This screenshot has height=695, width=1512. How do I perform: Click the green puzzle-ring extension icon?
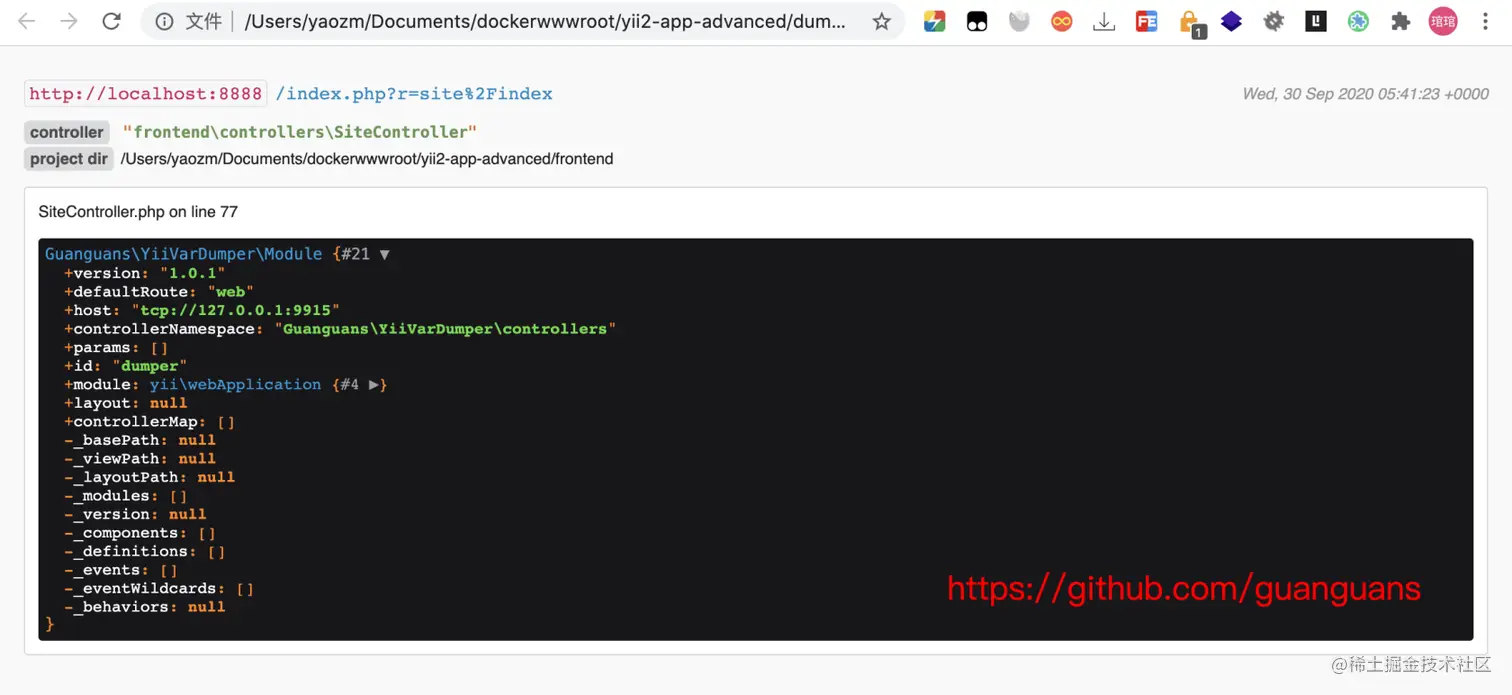pyautogui.click(x=1357, y=21)
